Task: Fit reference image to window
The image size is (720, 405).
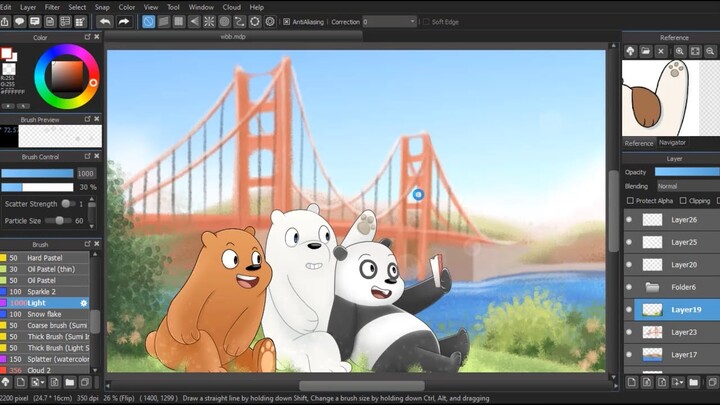Action: [695, 51]
